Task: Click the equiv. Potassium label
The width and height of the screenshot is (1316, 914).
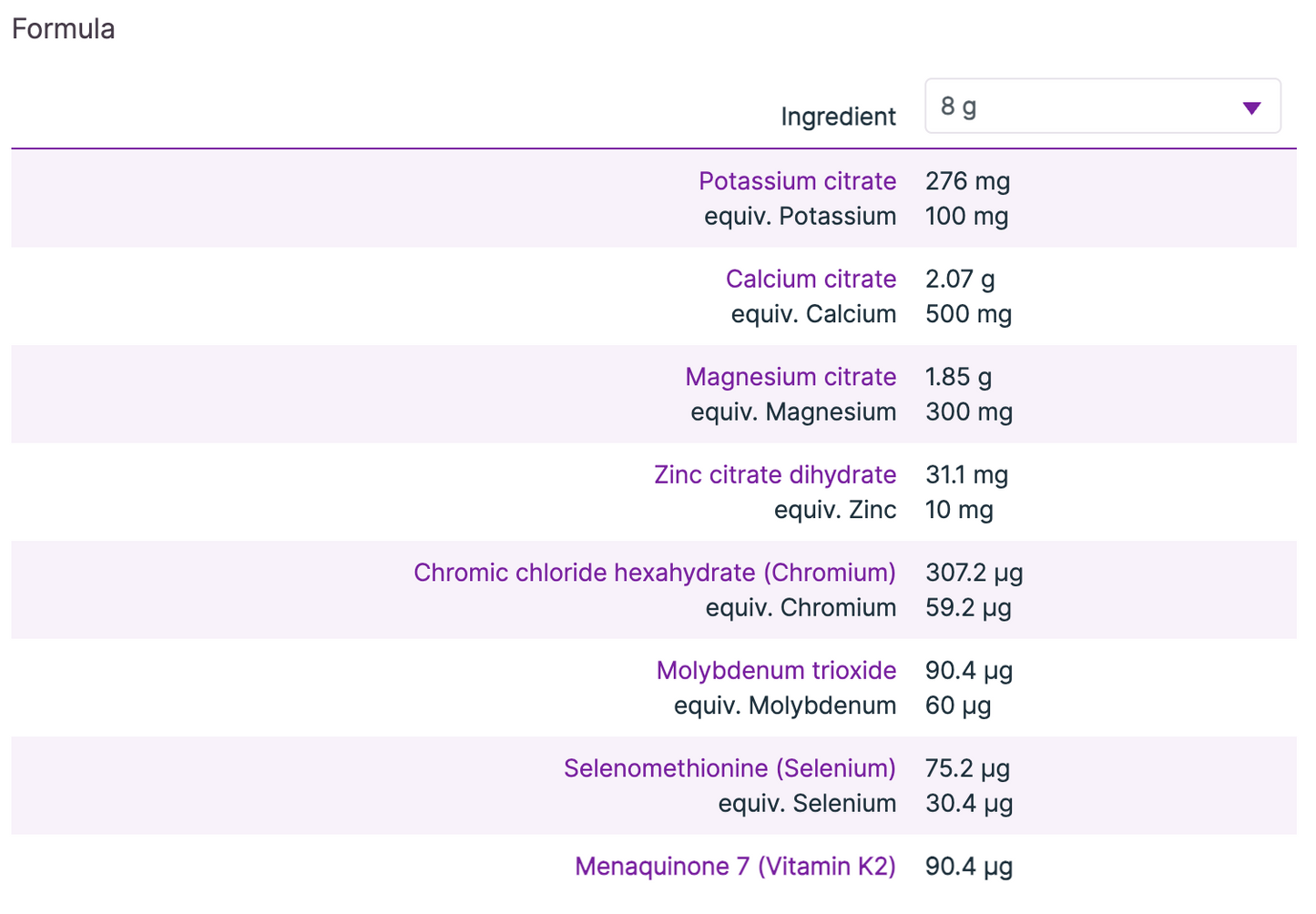Action: 800,216
